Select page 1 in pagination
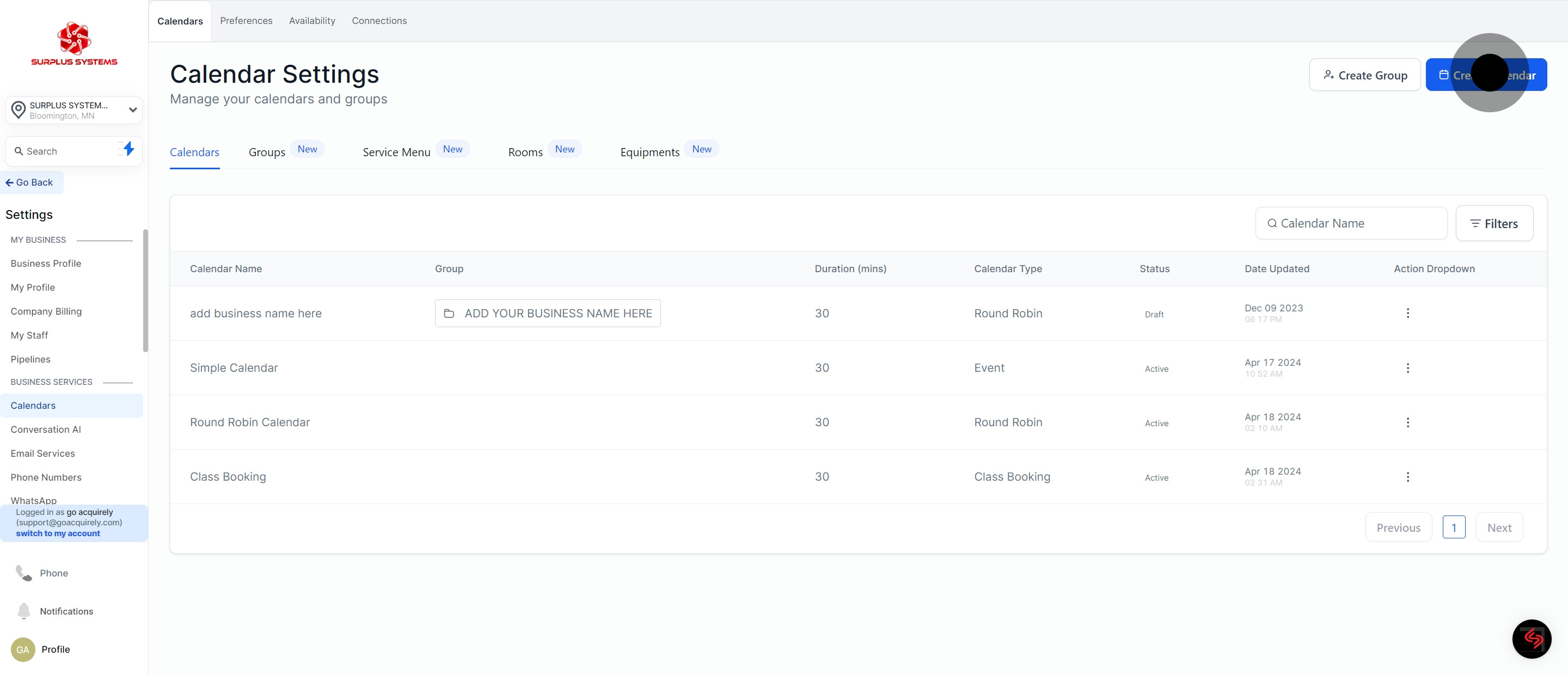 tap(1455, 527)
